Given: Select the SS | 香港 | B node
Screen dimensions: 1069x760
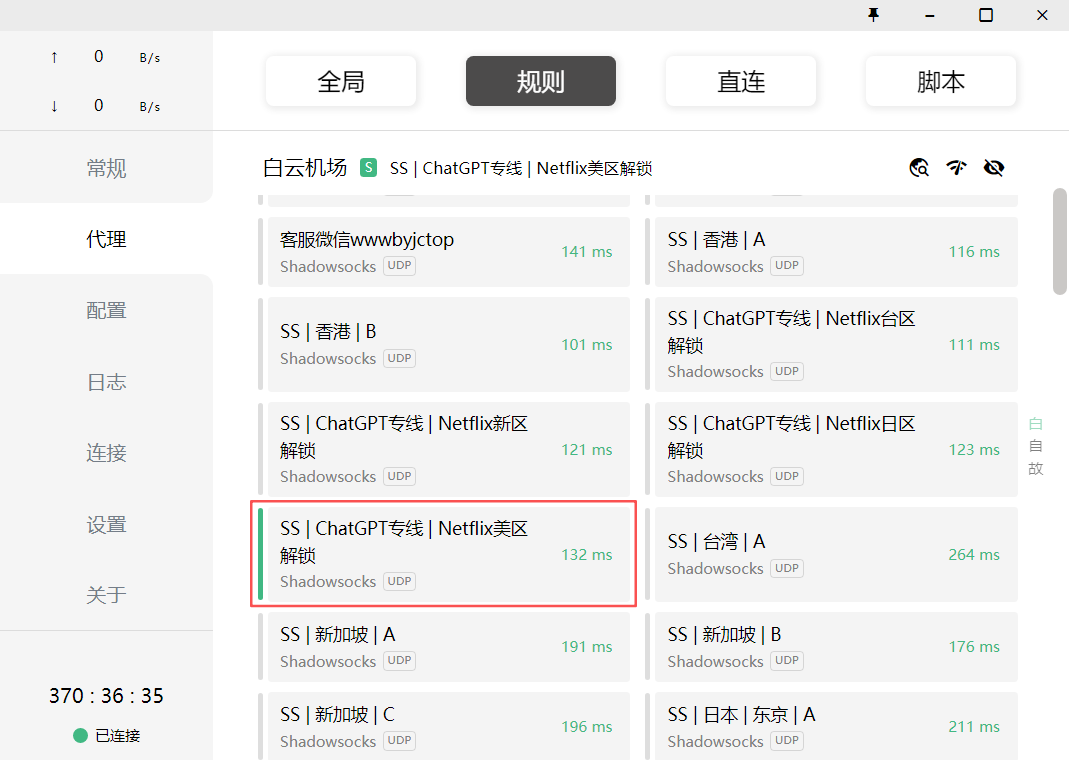Looking at the screenshot, I should [x=449, y=344].
